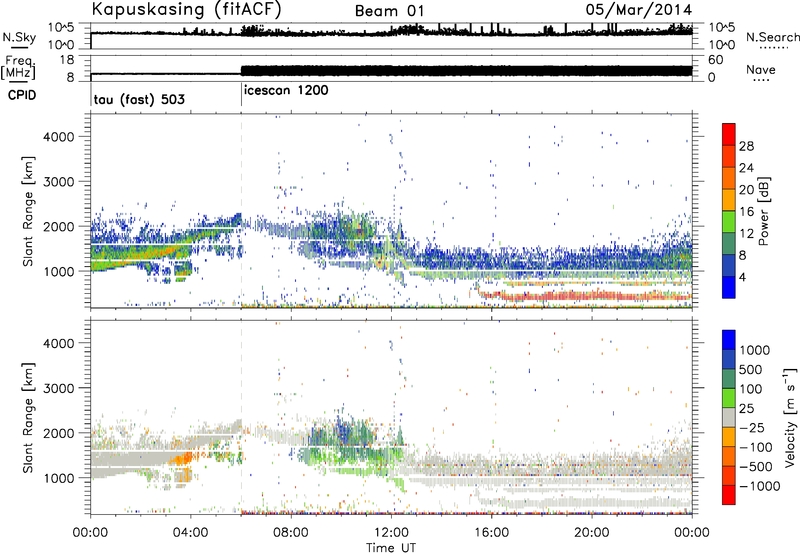Click the 500 tick on Velocity colorbar
Screen dimensions: 800x554
[x=750, y=369]
